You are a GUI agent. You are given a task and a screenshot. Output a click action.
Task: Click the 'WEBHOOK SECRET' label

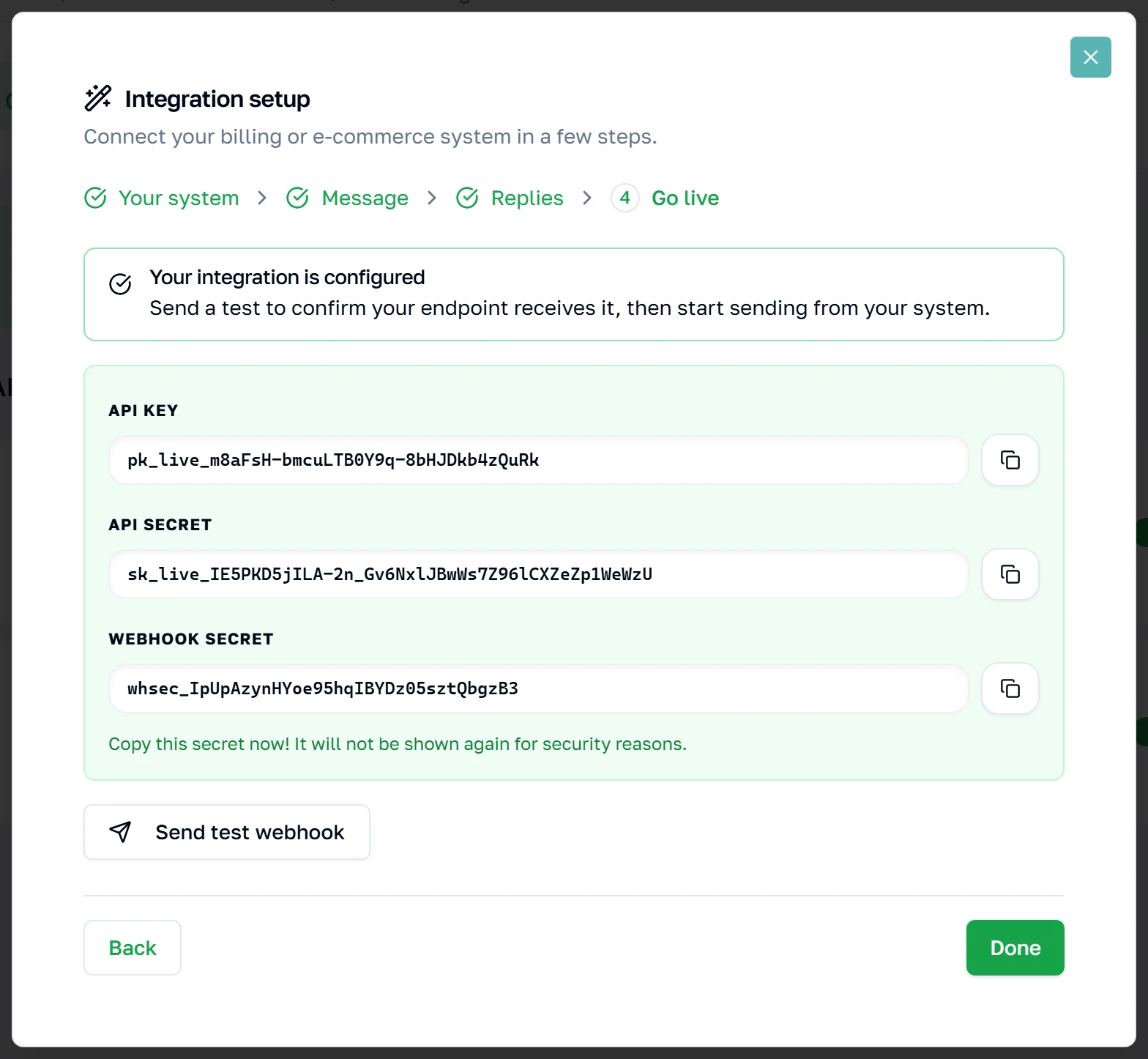(x=191, y=639)
